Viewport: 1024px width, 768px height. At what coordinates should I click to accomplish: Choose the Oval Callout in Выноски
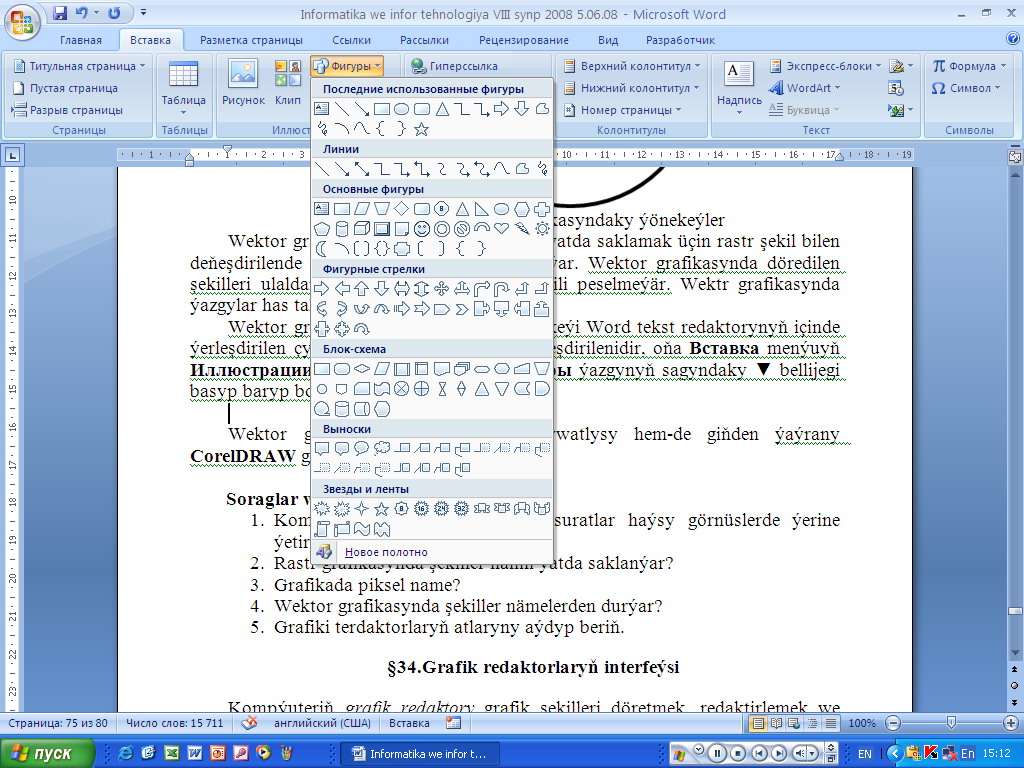pos(362,449)
